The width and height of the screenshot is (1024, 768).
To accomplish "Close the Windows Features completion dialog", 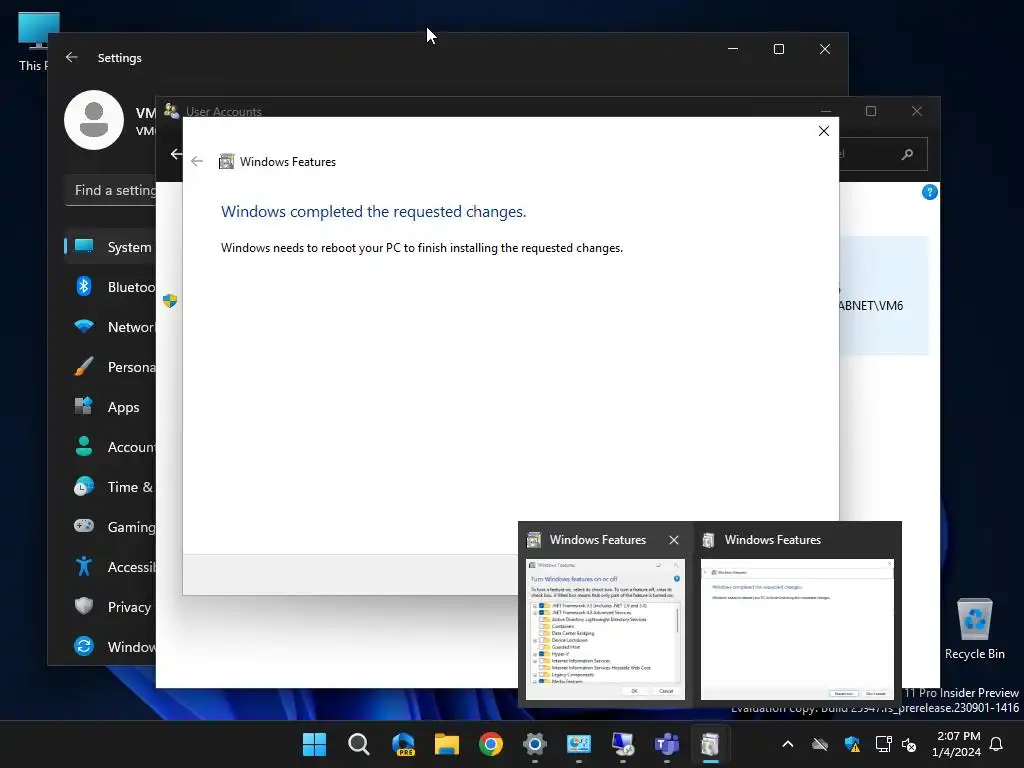I will coord(824,131).
